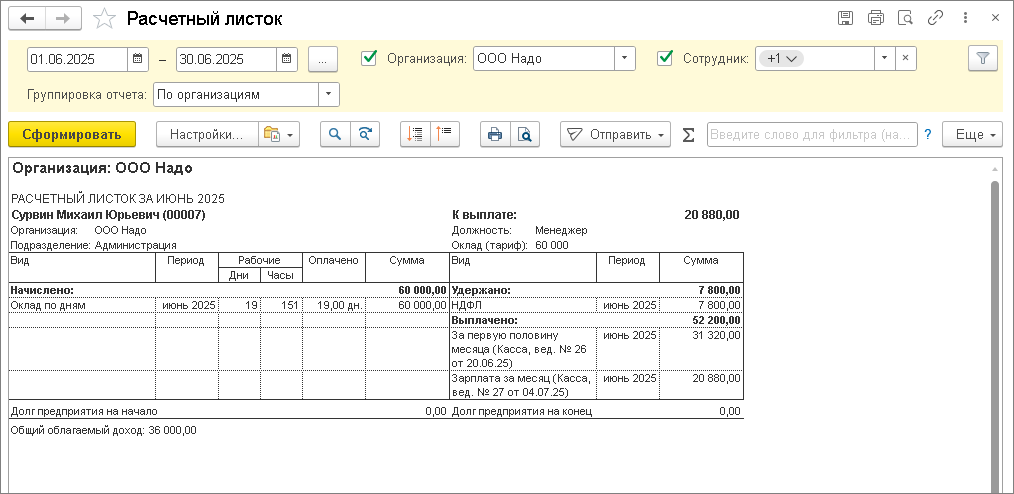Choose period with the ellipsis button

tap(323, 59)
